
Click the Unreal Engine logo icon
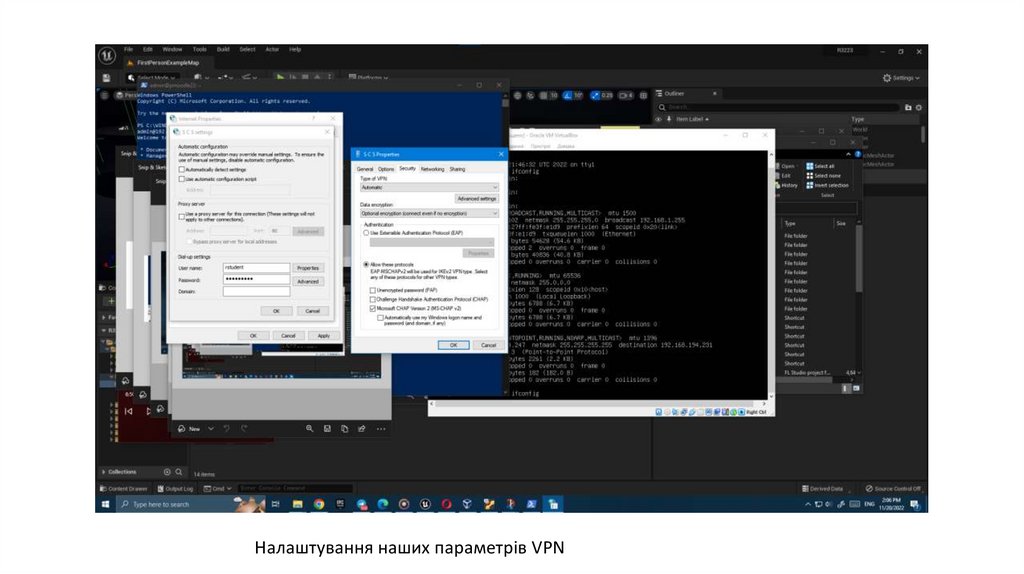coord(107,56)
